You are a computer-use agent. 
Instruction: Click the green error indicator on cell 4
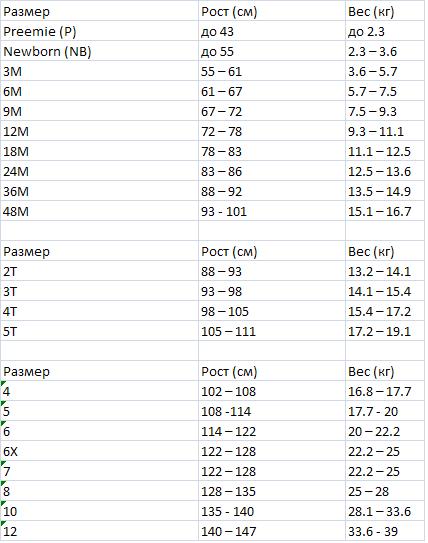(3, 383)
